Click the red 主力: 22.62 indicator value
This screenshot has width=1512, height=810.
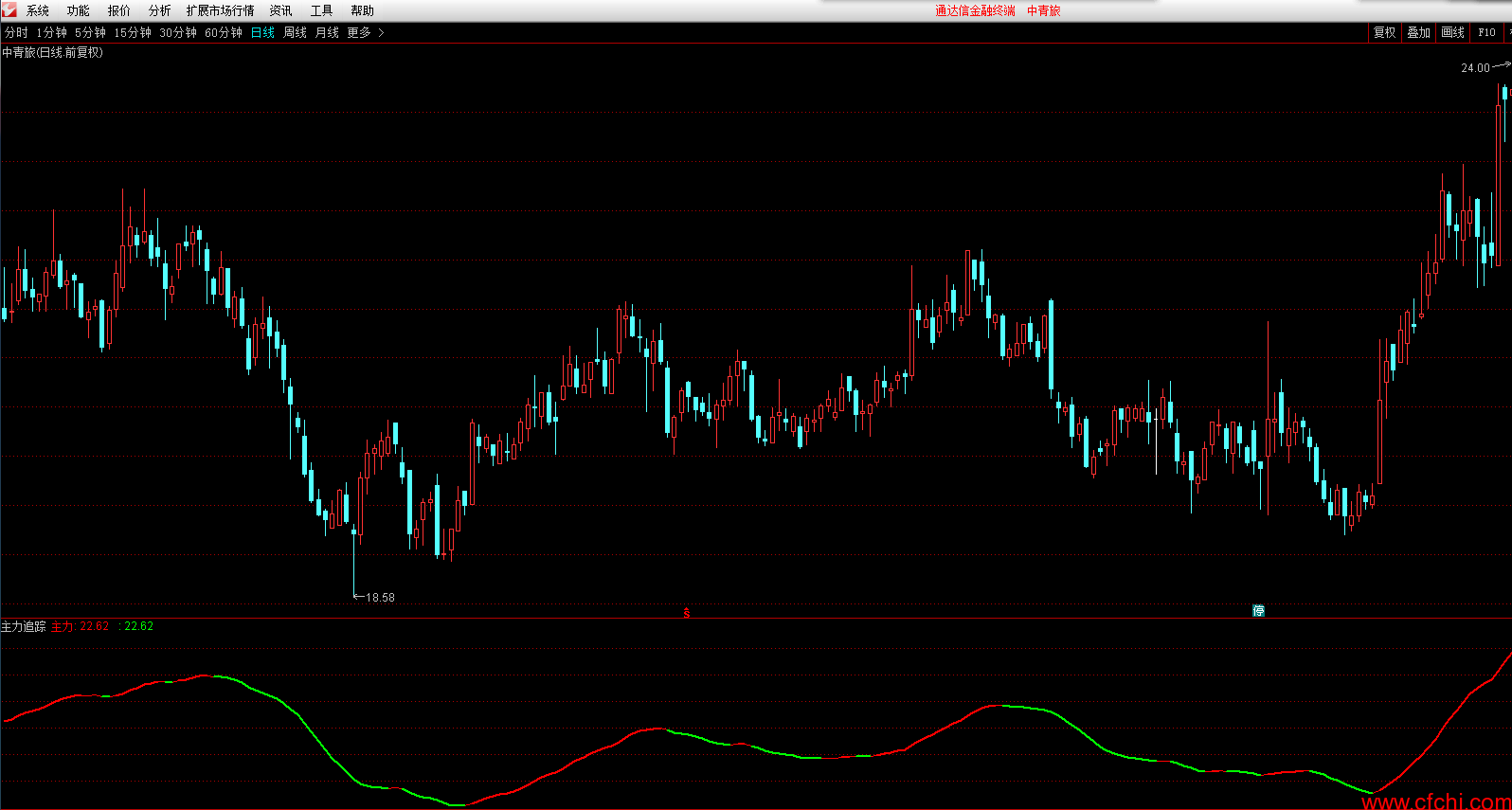pyautogui.click(x=80, y=626)
